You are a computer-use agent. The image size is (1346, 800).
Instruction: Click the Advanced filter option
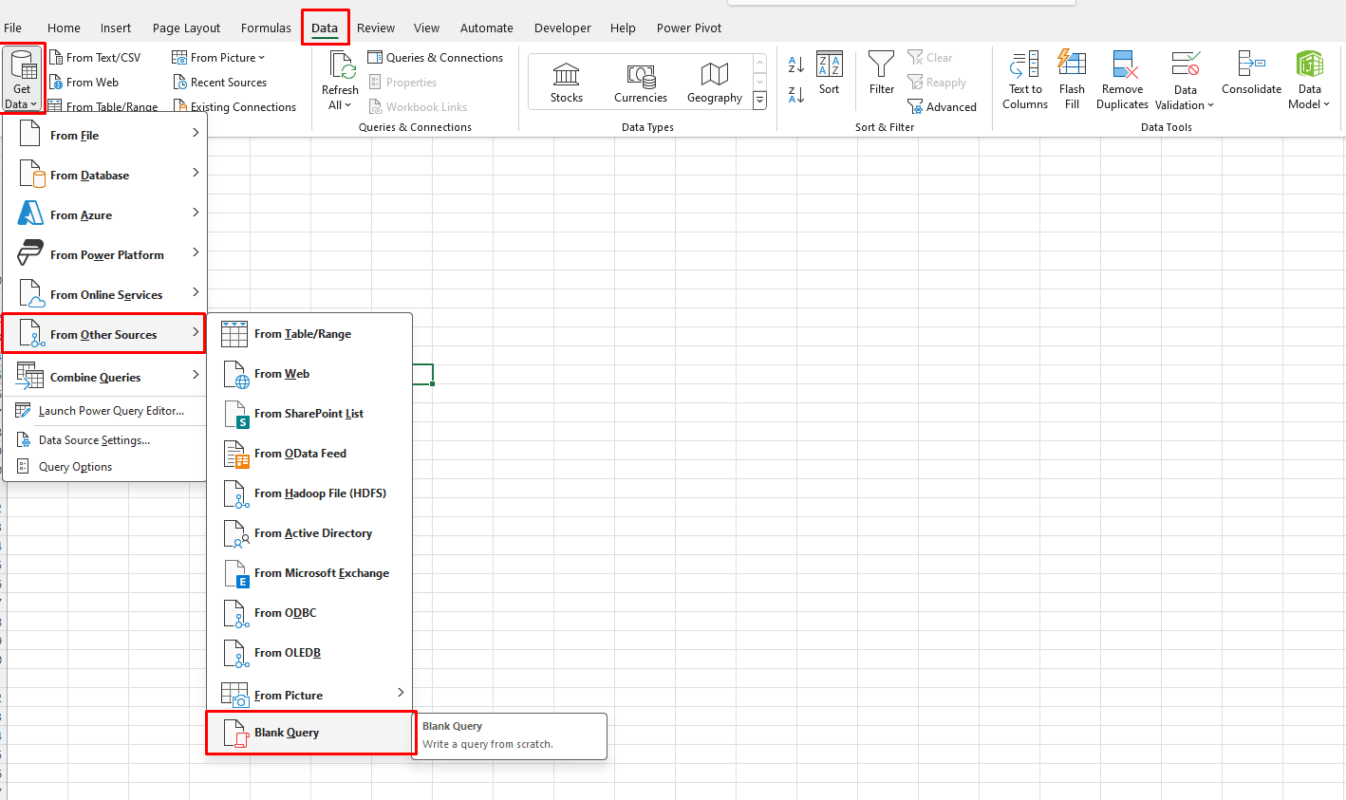(942, 106)
